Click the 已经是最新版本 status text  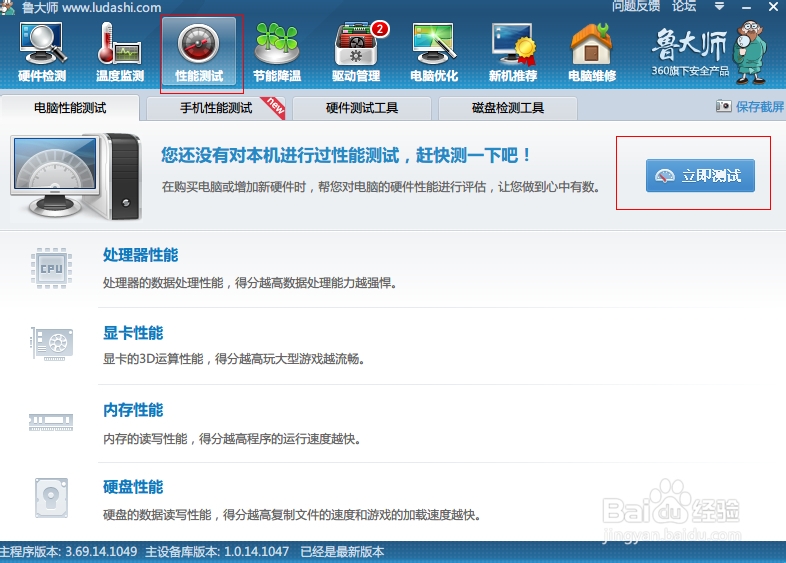[x=342, y=552]
